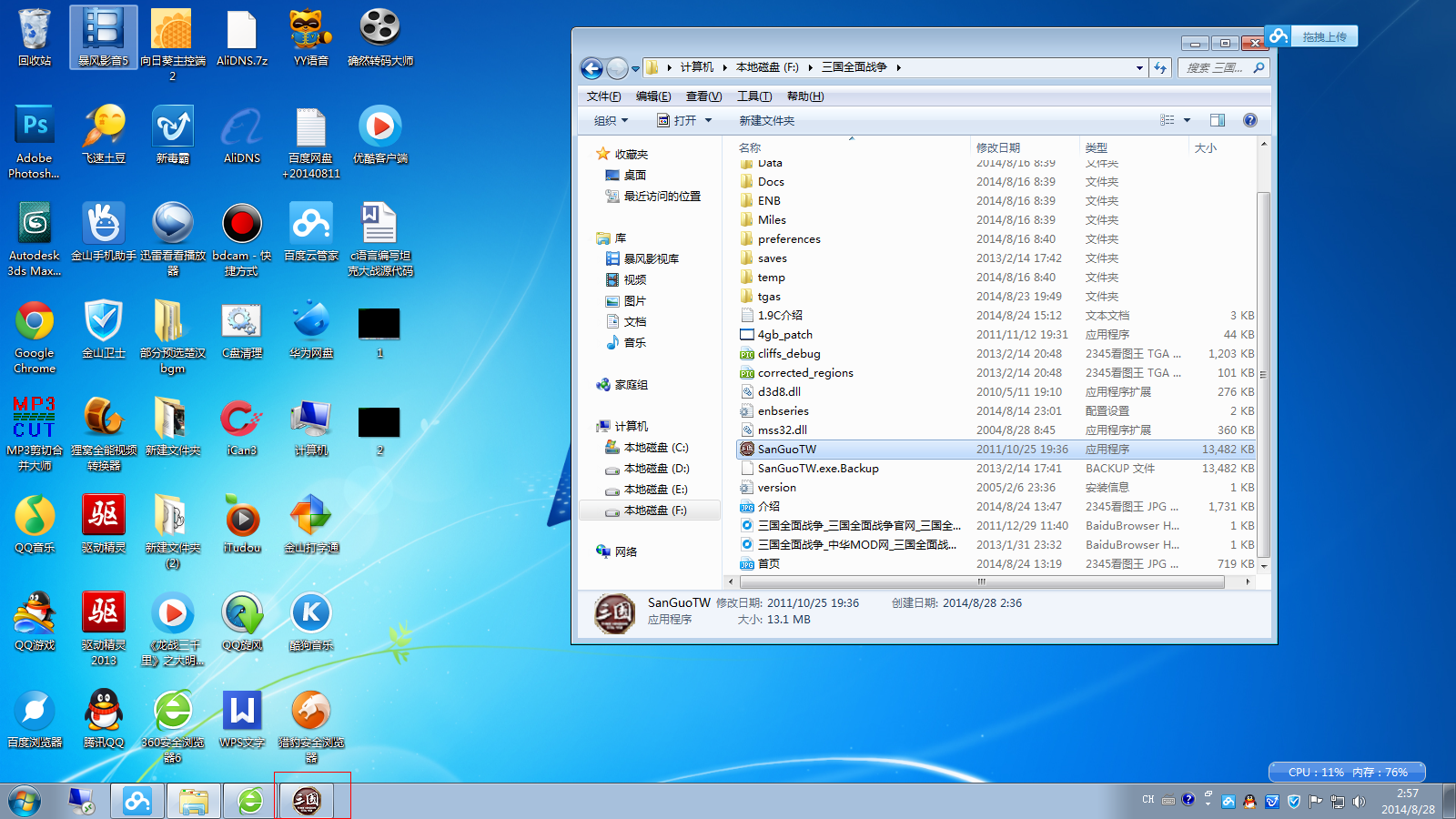Click the horizontal scrollbar in file list
Image resolution: width=1456 pixels, height=819 pixels.
(981, 581)
